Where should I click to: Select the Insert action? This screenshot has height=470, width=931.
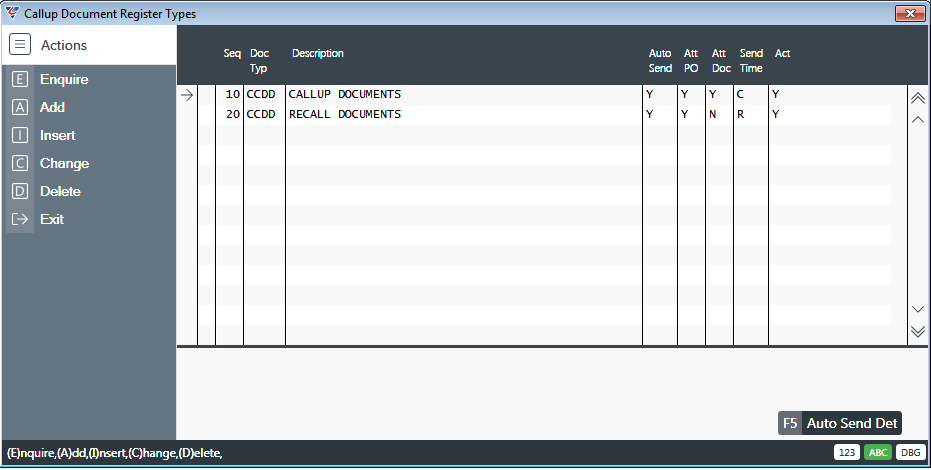pyautogui.click(x=58, y=135)
